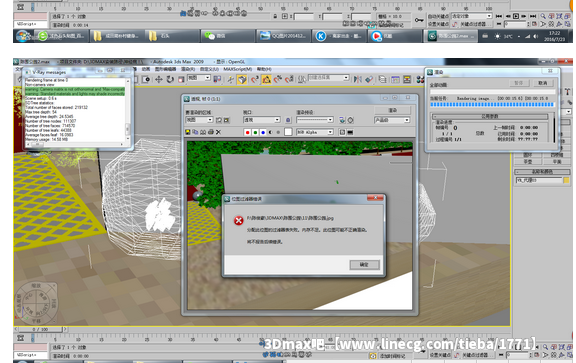Viewport: 576px width, 363px height.
Task: Open the area to render dropdown
Action: [199, 120]
